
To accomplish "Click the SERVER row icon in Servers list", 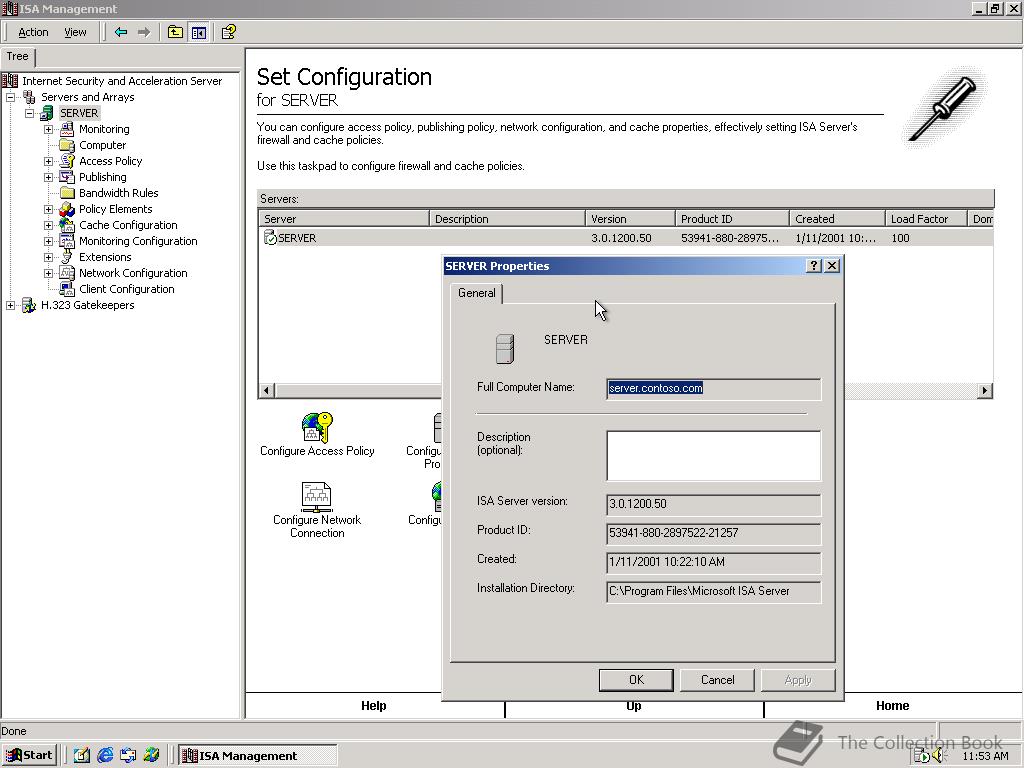I will coord(270,238).
